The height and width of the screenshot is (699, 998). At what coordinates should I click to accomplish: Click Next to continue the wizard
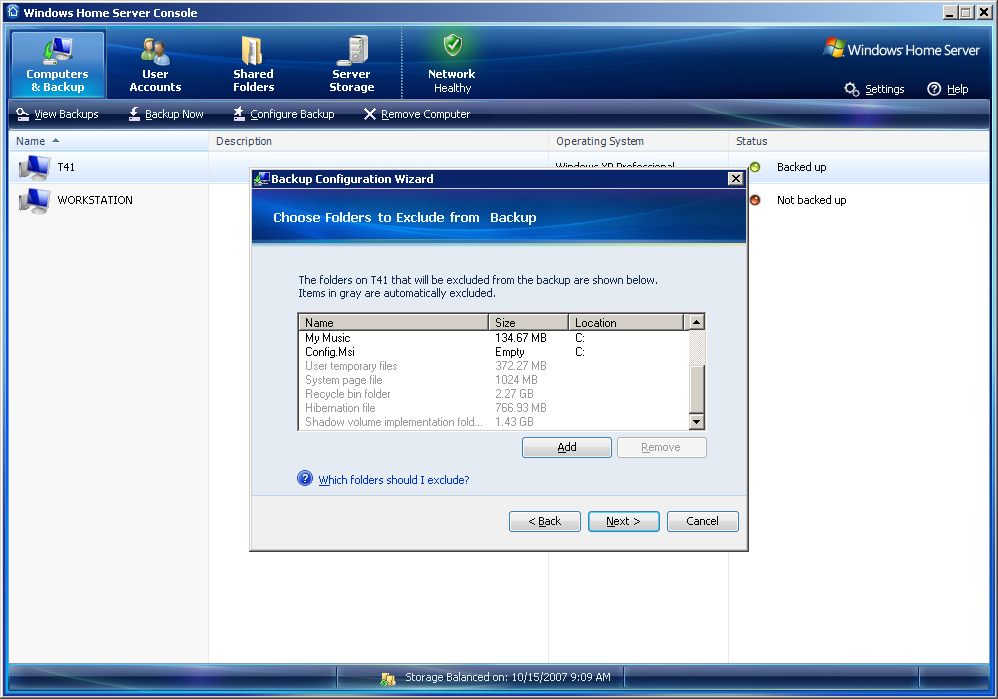tap(624, 521)
